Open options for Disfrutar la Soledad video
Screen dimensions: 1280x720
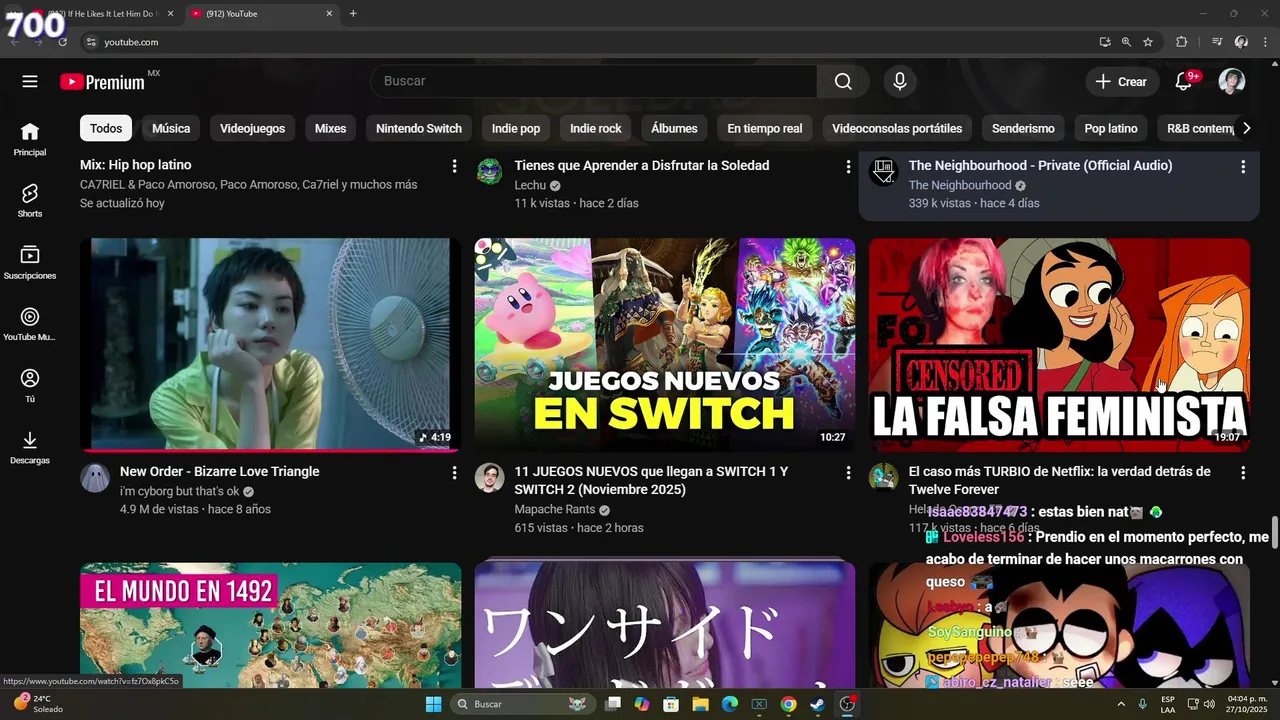(848, 166)
